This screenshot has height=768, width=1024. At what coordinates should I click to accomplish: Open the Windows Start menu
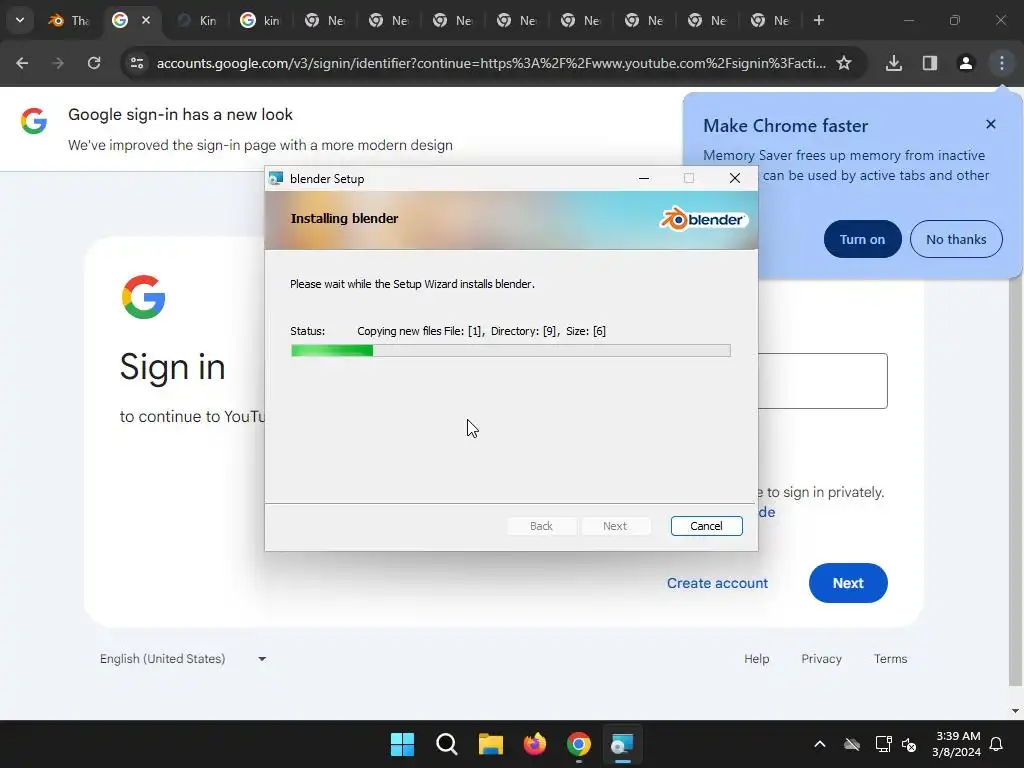[402, 744]
